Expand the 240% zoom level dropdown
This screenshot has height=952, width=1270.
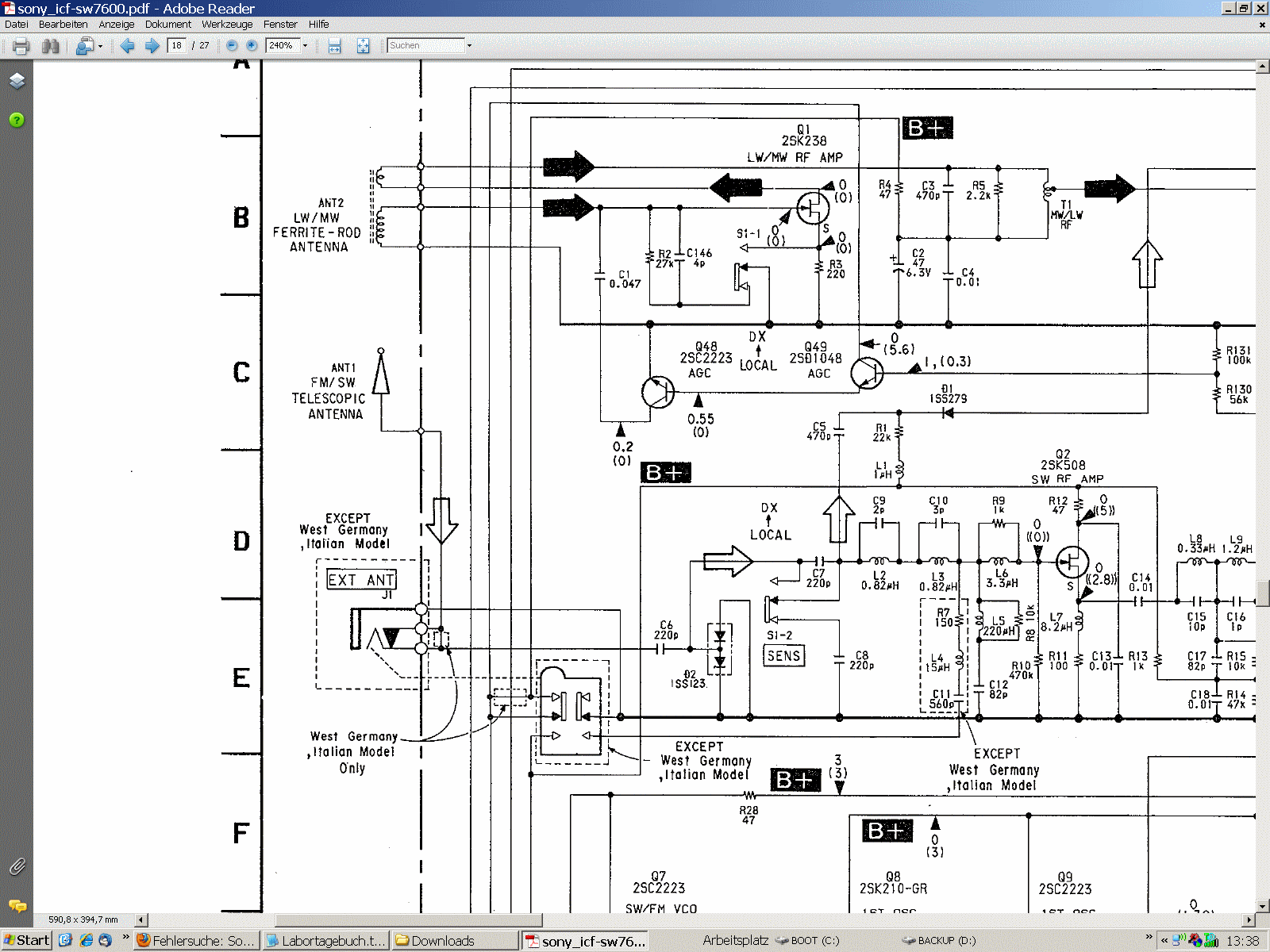(x=305, y=46)
